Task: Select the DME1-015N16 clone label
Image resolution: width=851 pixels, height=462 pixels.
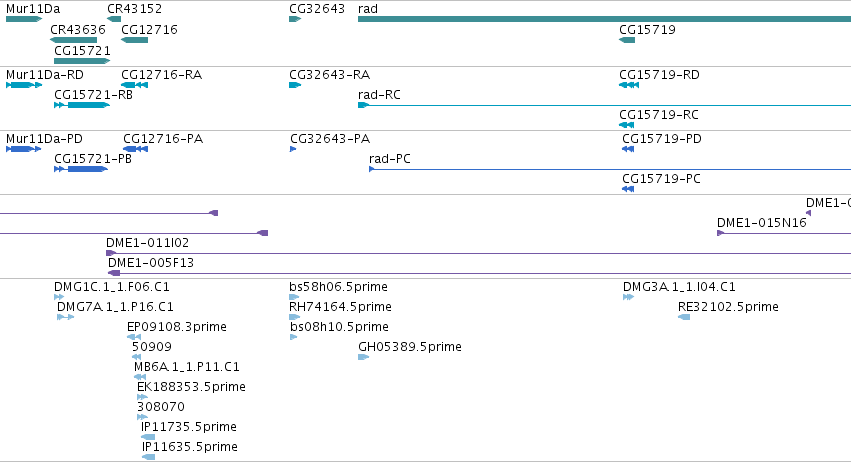Action: point(761,223)
